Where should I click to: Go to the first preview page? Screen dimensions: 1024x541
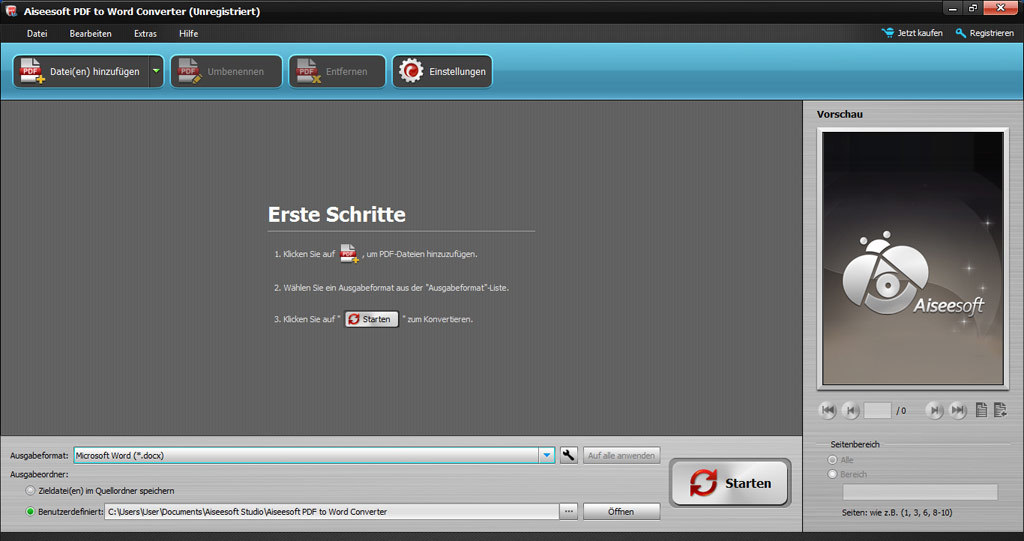(x=827, y=410)
